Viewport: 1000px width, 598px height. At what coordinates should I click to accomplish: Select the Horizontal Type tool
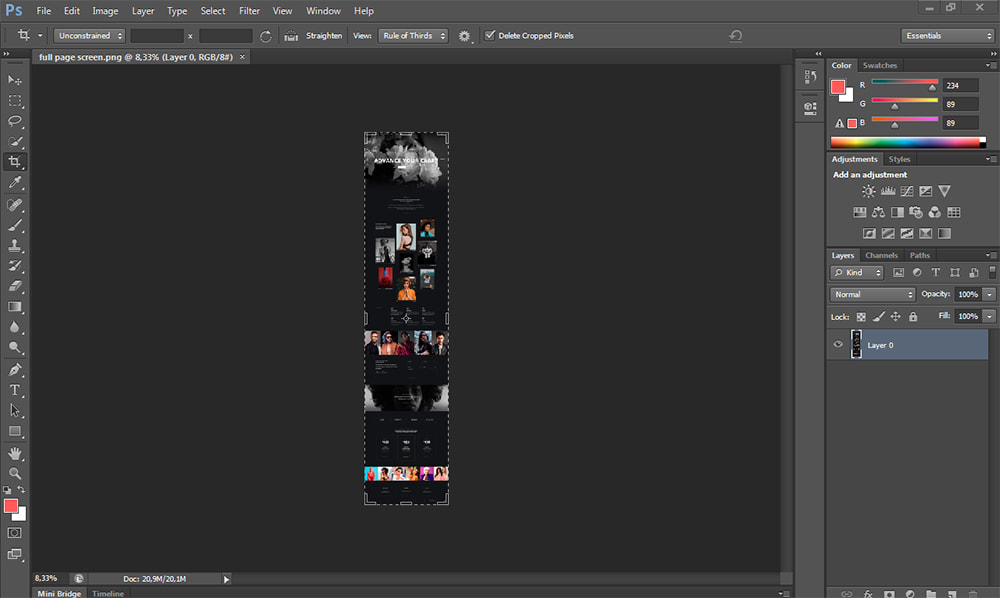tap(15, 390)
